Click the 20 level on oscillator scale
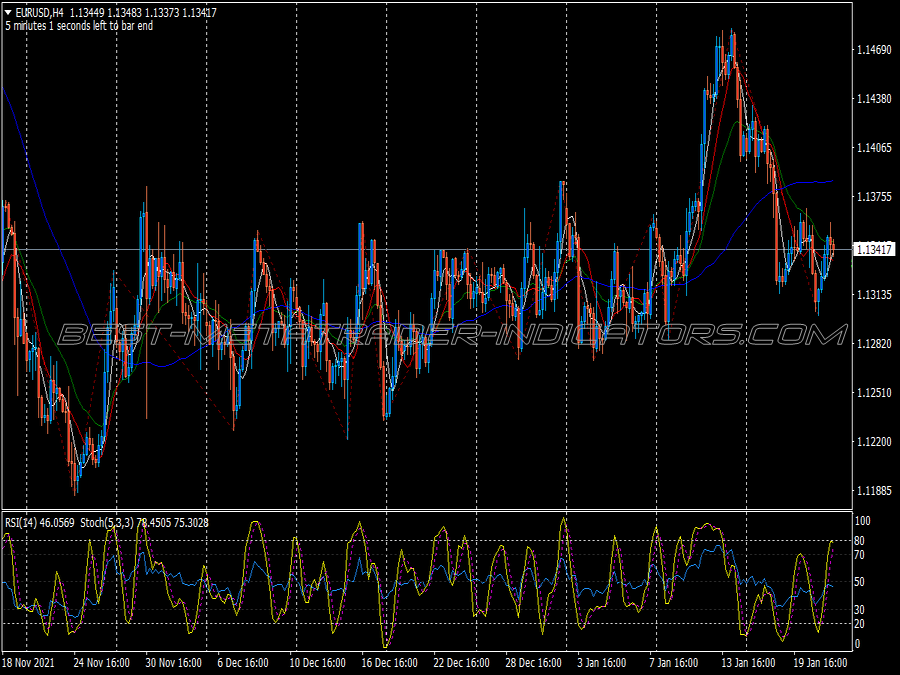Viewport: 900px width, 675px height. 859,624
